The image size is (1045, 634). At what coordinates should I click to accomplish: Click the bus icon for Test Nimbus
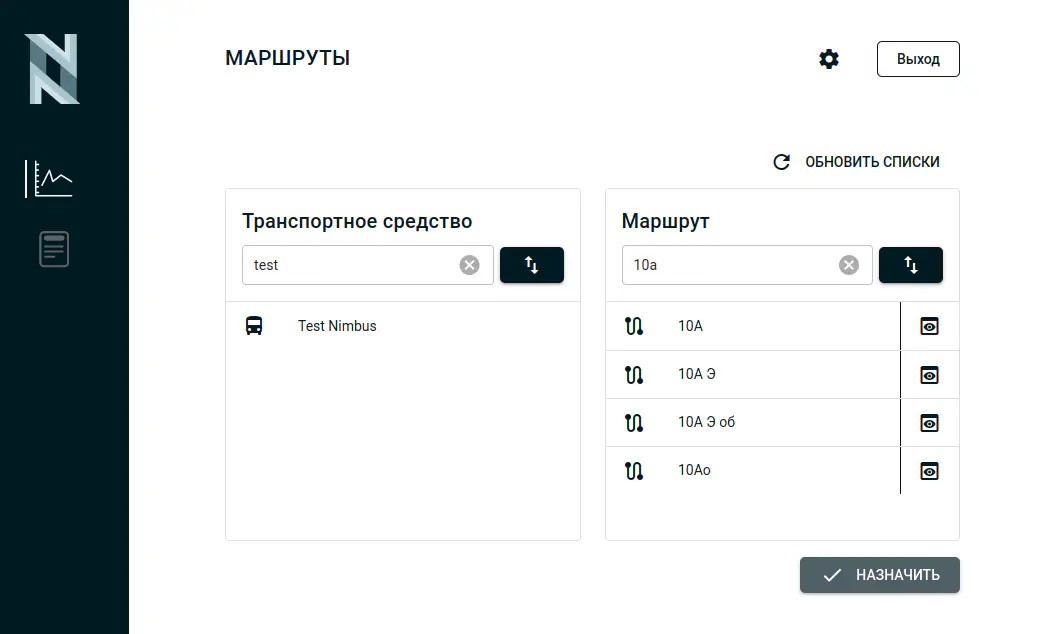point(255,326)
